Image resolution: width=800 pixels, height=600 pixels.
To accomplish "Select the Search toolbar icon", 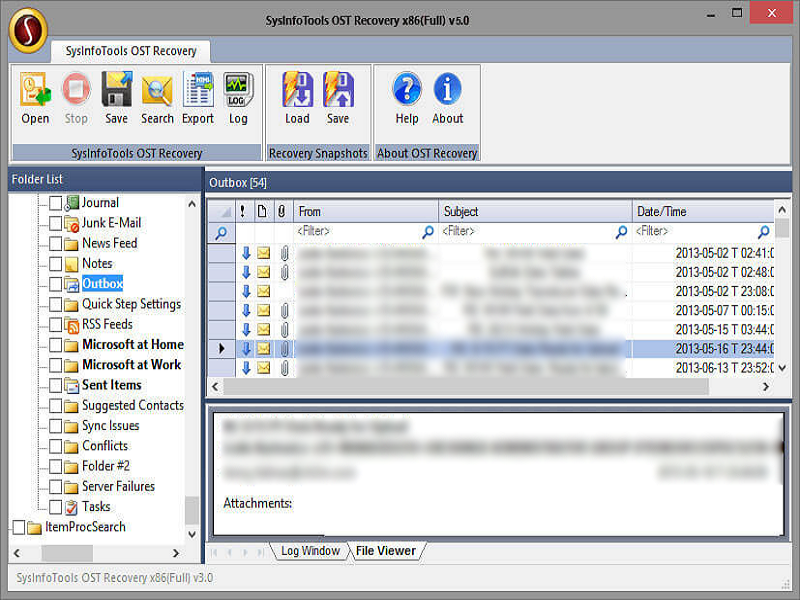I will 157,97.
